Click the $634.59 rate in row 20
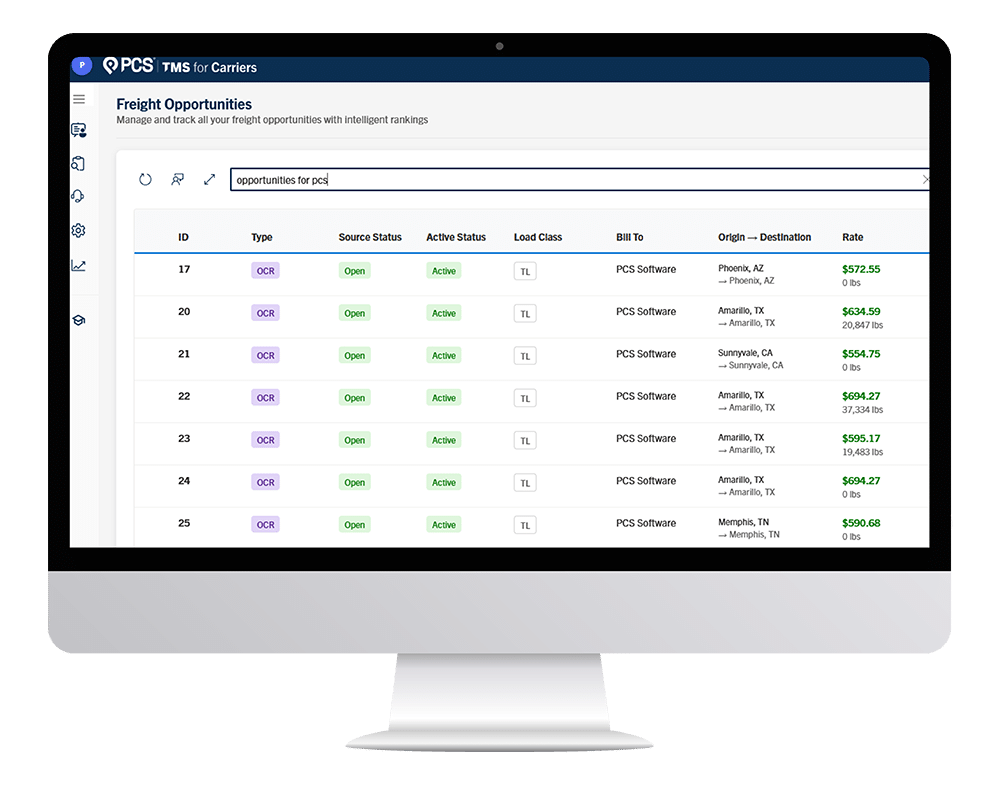This screenshot has width=1000, height=792. point(861,312)
